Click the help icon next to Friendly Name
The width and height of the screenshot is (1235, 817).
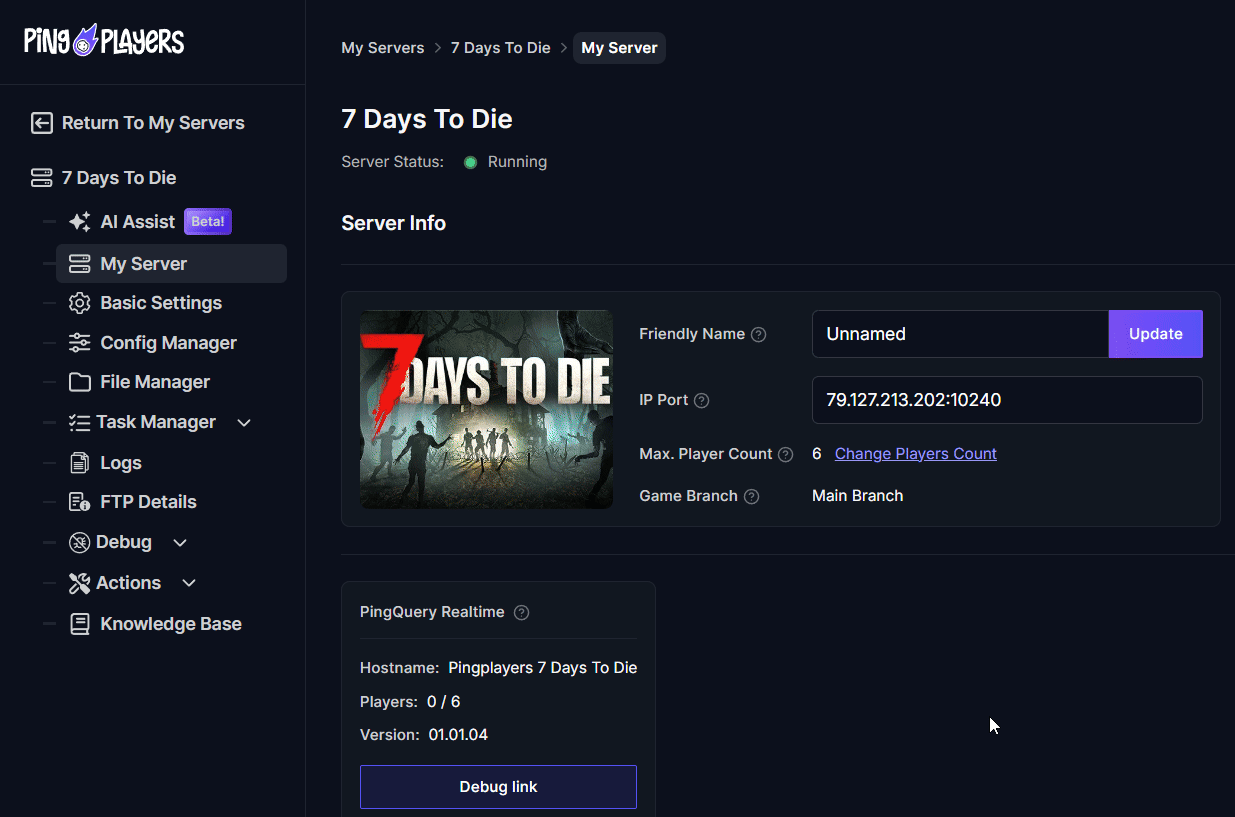759,335
